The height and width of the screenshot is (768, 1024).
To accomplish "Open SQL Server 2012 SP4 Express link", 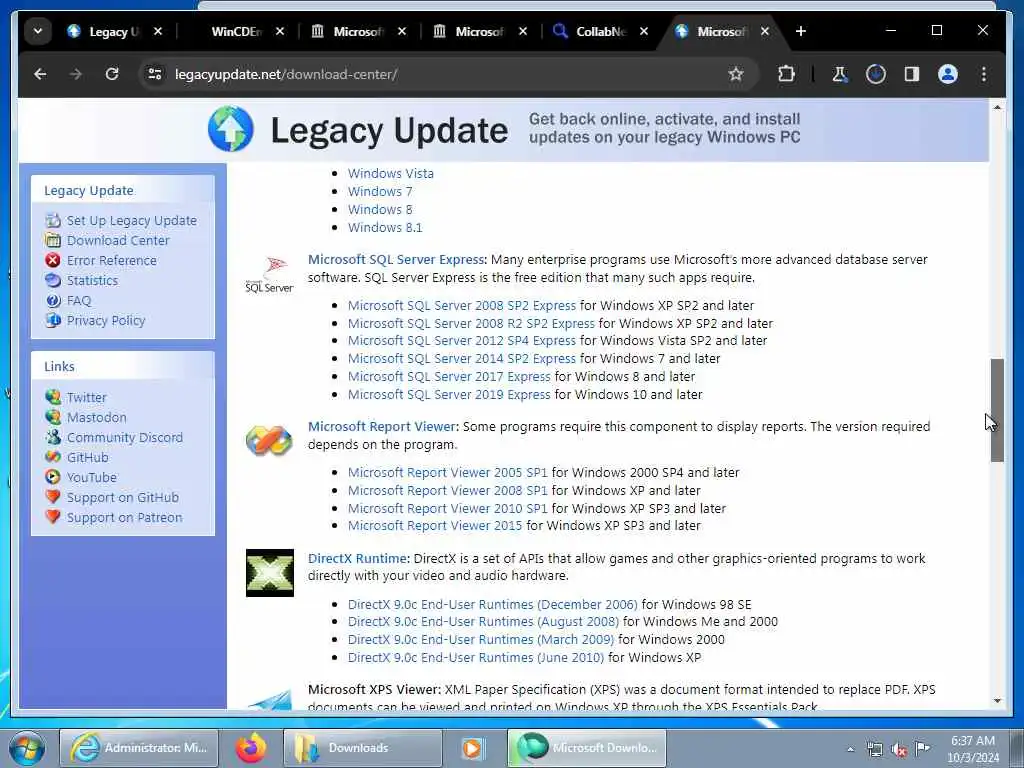I will pyautogui.click(x=462, y=340).
